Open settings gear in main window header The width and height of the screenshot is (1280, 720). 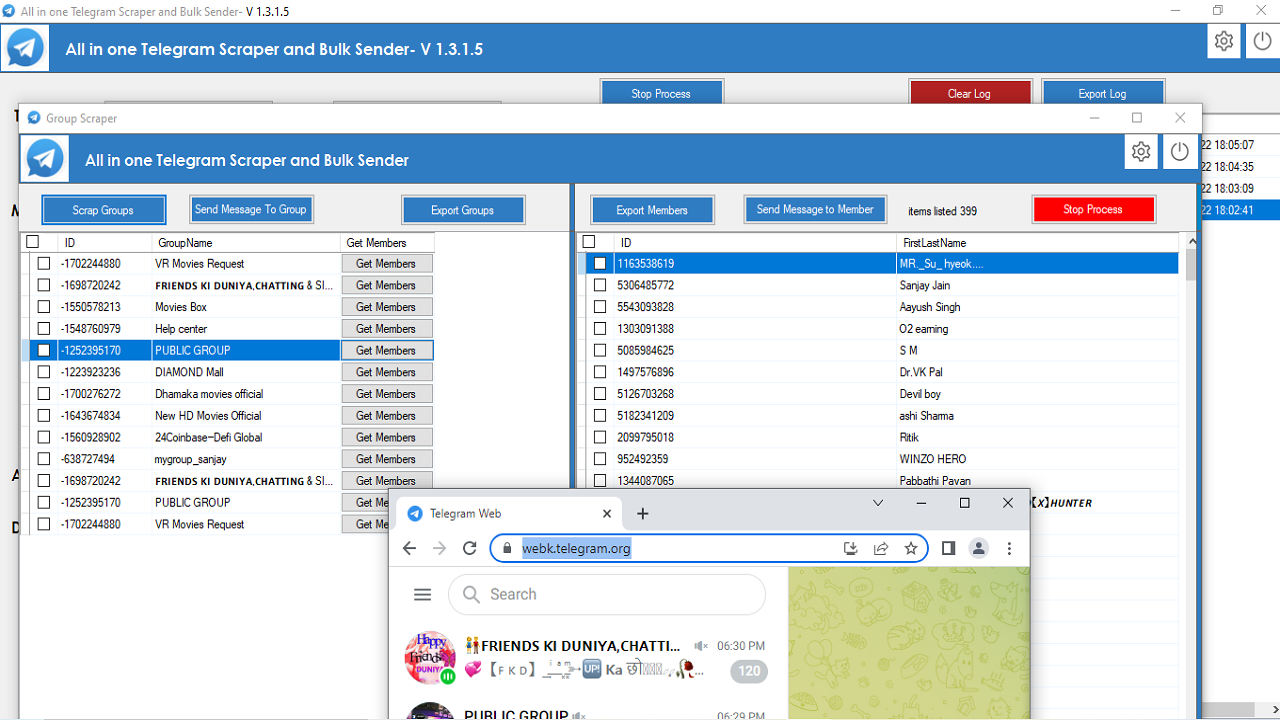click(x=1224, y=42)
